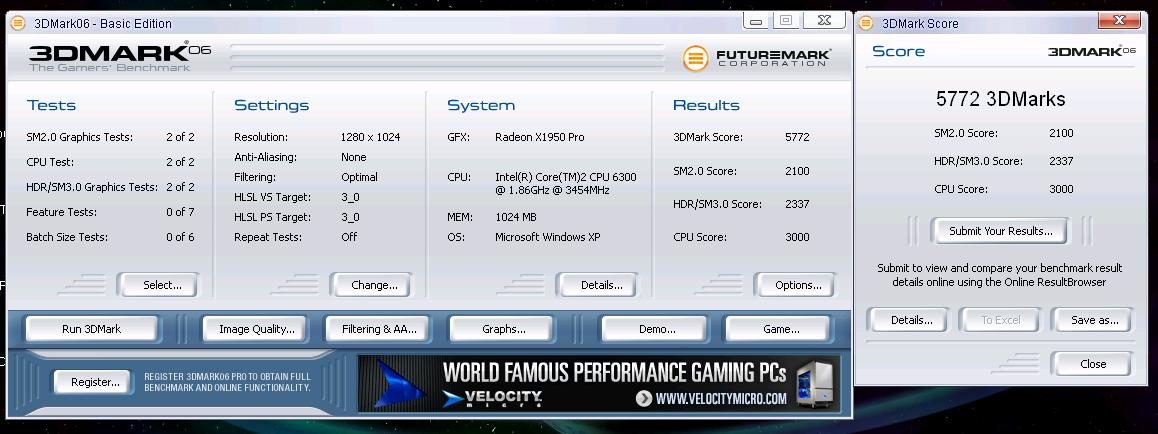Click the Options... button under Results

coord(795,285)
